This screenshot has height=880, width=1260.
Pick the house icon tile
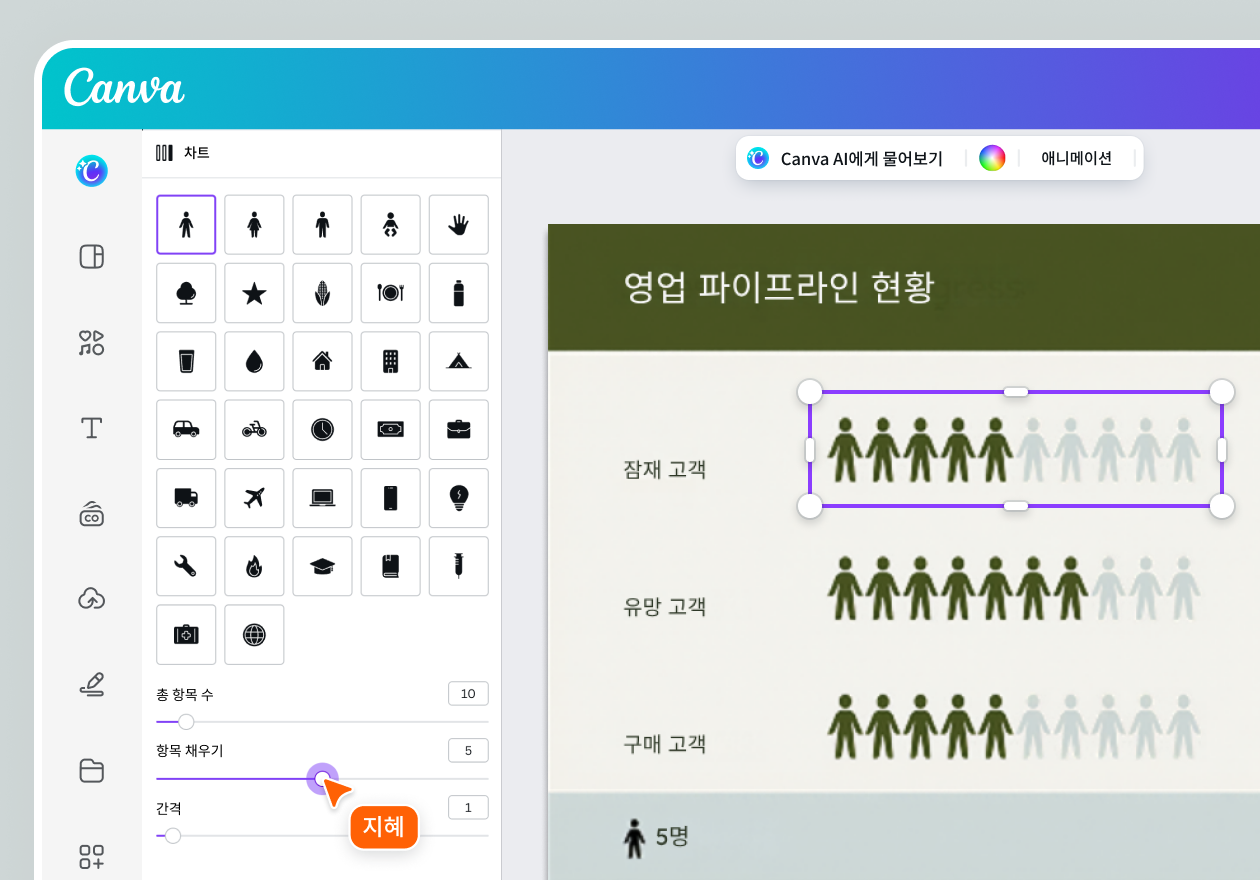click(x=322, y=361)
